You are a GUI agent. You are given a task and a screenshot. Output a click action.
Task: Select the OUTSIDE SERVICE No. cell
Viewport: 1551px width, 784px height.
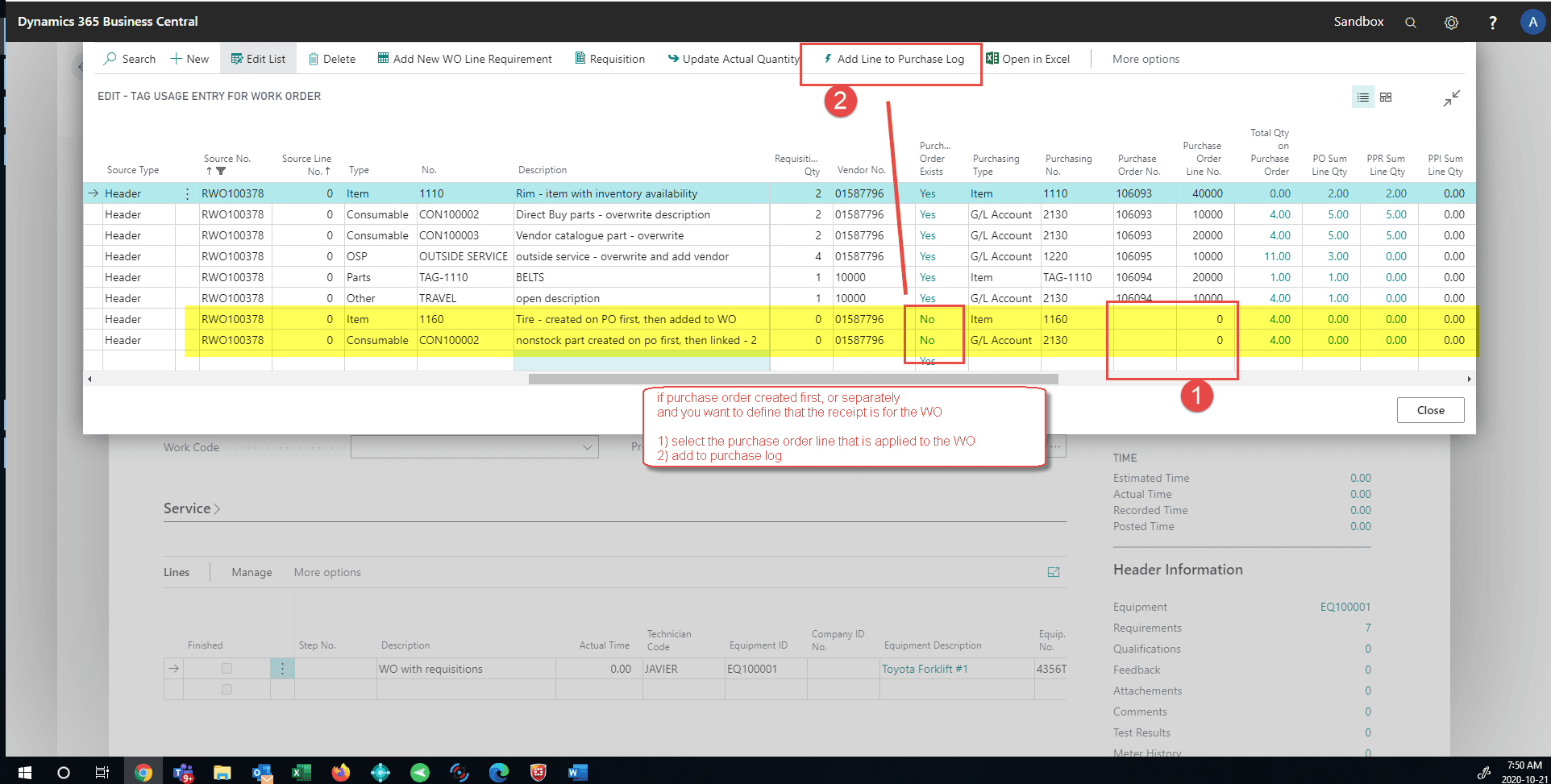(x=464, y=256)
